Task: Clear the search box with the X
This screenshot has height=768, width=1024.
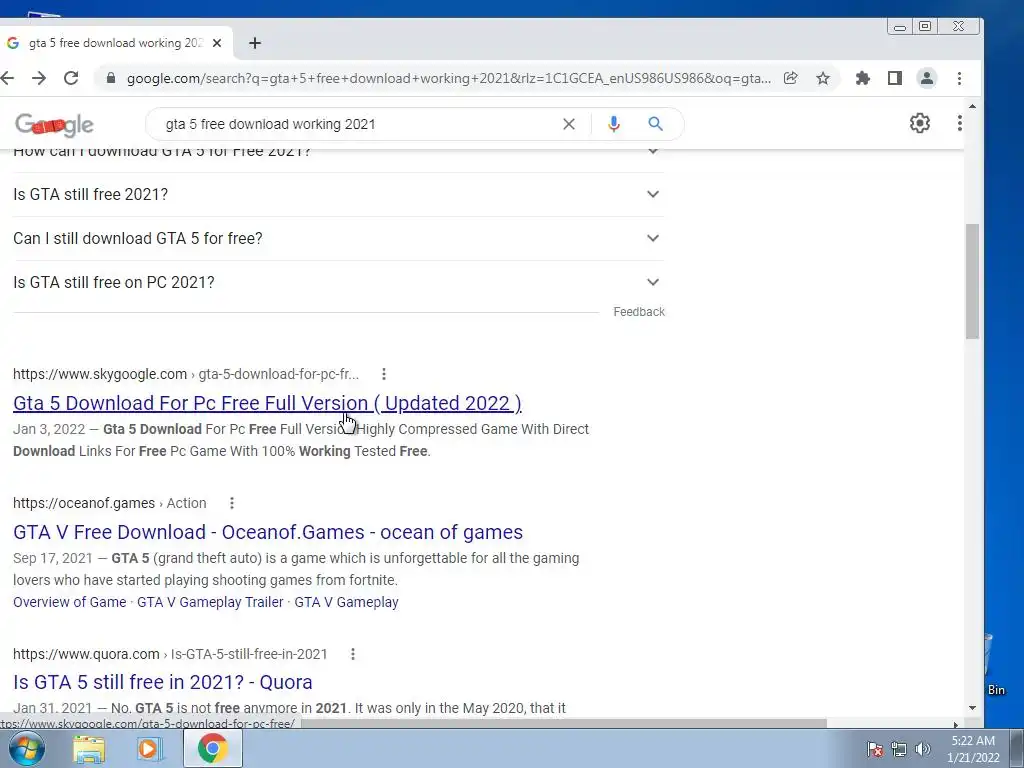Action: click(569, 124)
